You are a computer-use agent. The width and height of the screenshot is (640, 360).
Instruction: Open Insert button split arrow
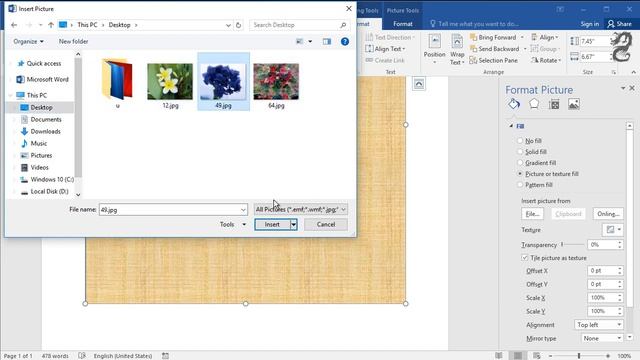pyautogui.click(x=293, y=224)
